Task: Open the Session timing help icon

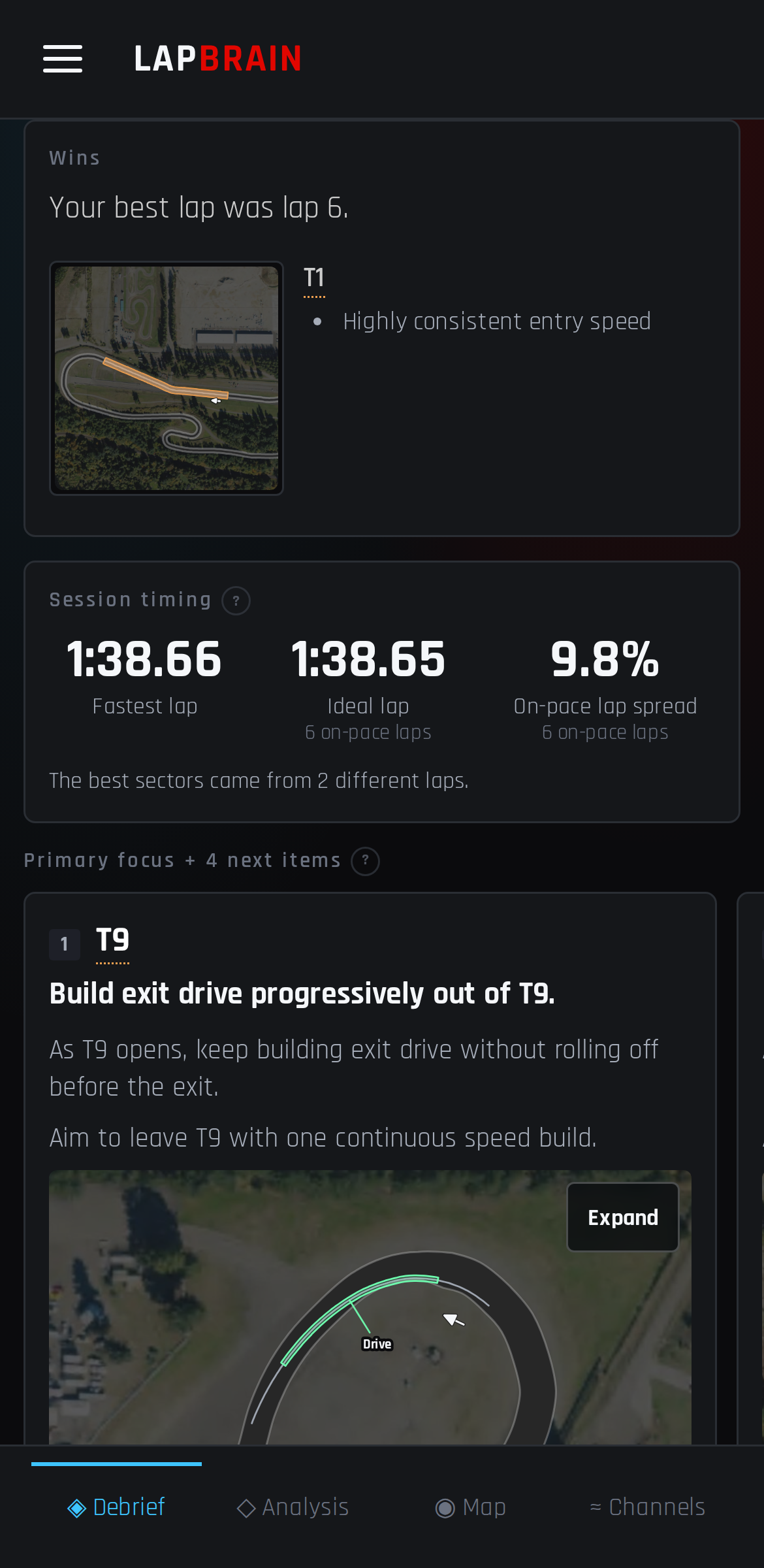Action: (x=236, y=600)
